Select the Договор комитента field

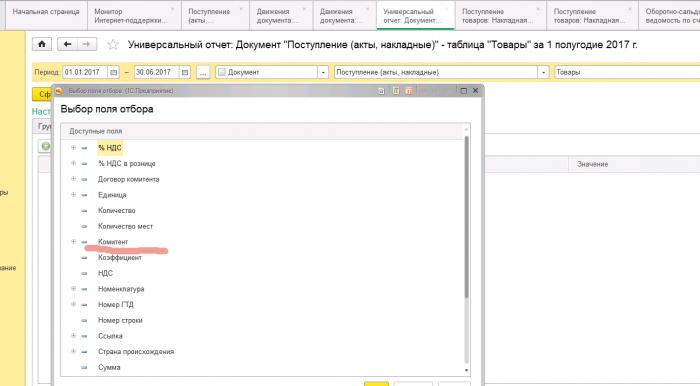point(129,179)
